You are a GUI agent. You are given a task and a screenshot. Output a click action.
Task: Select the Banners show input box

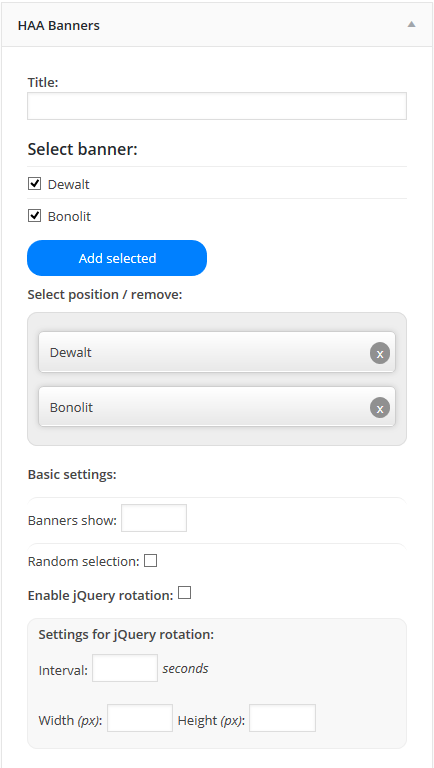coord(154,518)
